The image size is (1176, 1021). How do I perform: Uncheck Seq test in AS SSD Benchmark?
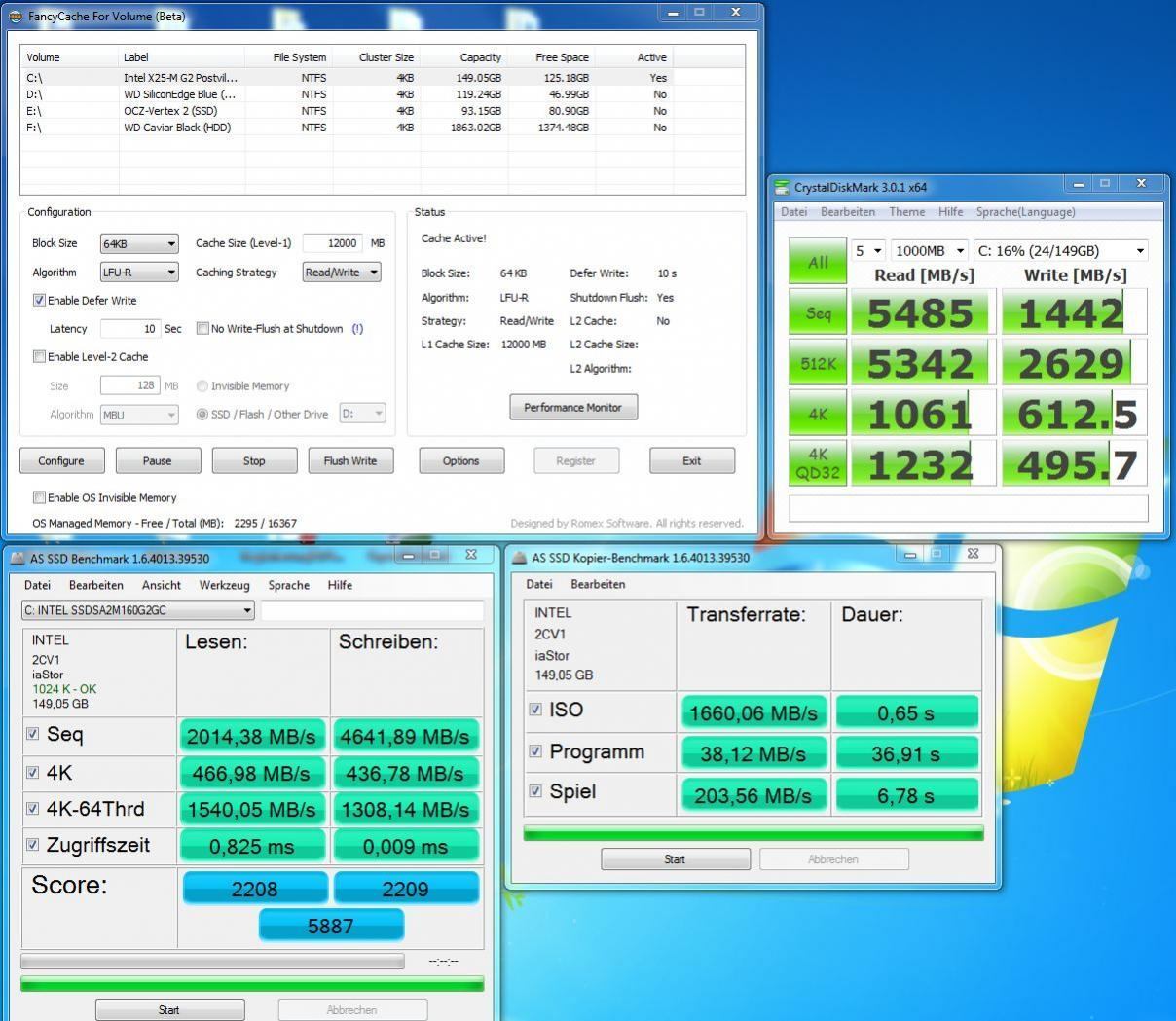(33, 734)
